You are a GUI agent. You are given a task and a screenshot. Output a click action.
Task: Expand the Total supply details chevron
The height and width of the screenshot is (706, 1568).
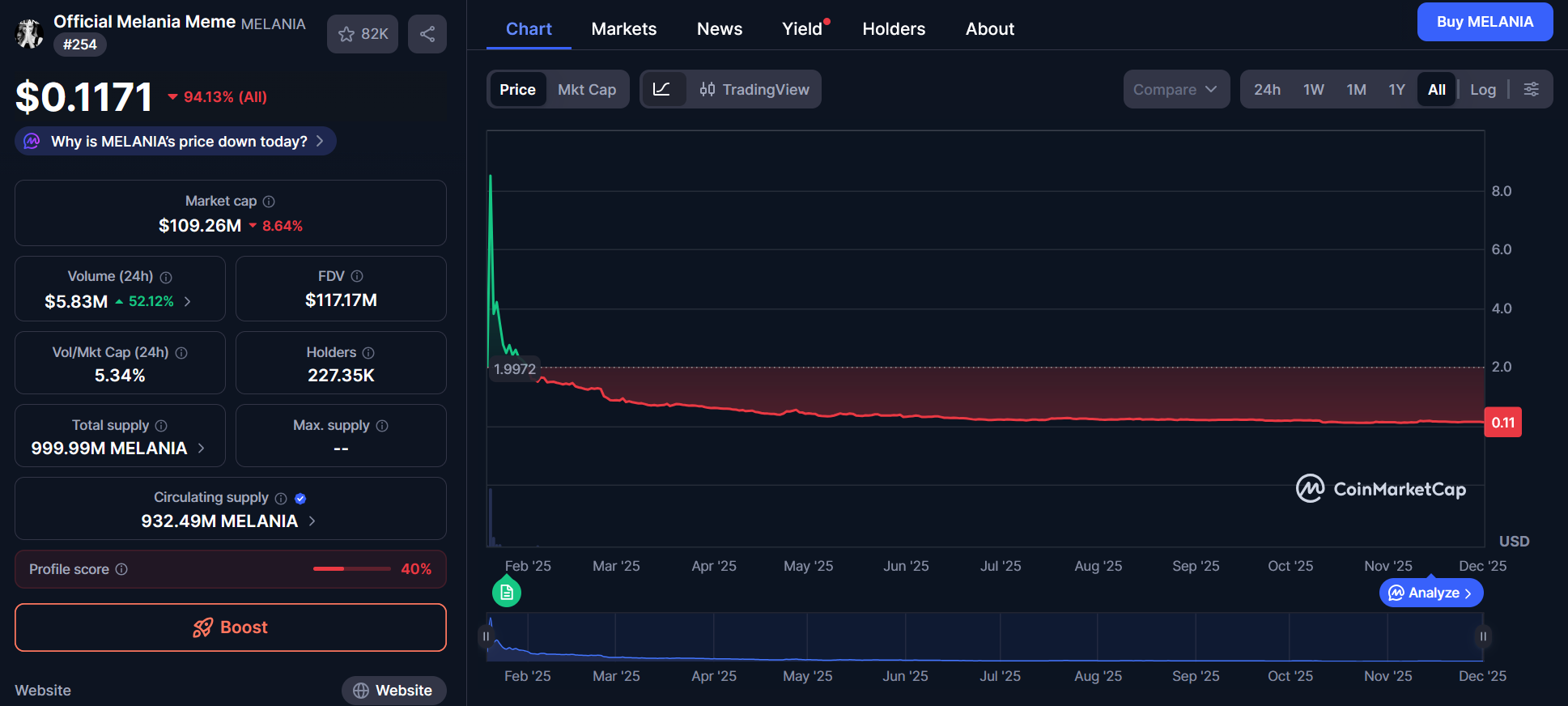pyautogui.click(x=201, y=449)
